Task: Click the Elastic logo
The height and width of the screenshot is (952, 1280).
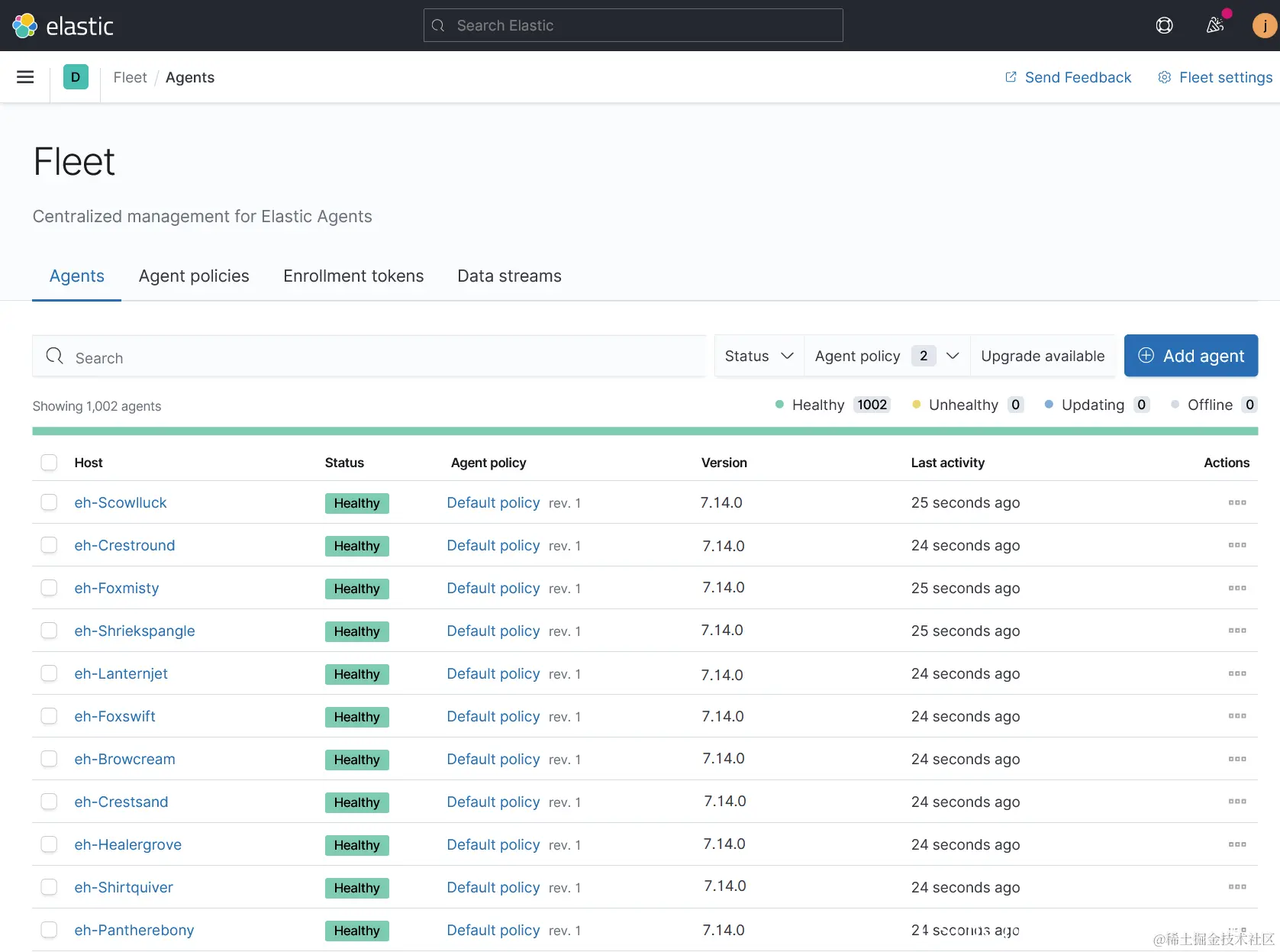Action: [63, 26]
